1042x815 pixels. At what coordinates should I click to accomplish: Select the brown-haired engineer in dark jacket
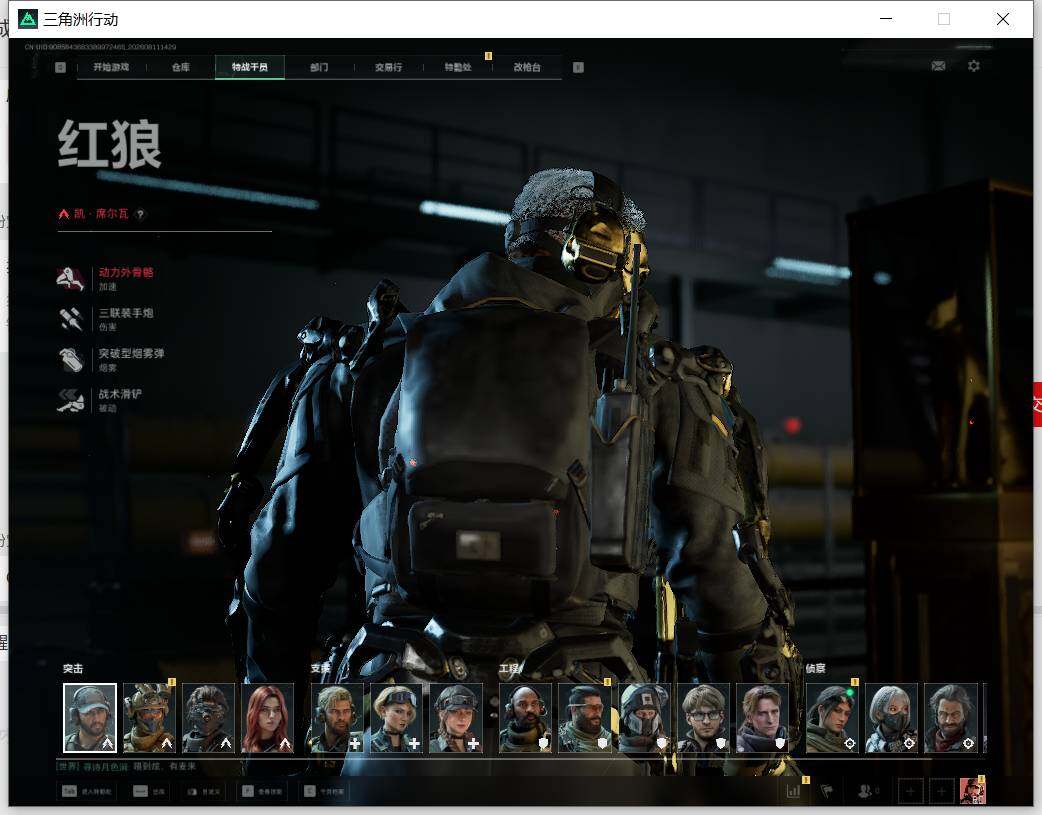[x=762, y=718]
